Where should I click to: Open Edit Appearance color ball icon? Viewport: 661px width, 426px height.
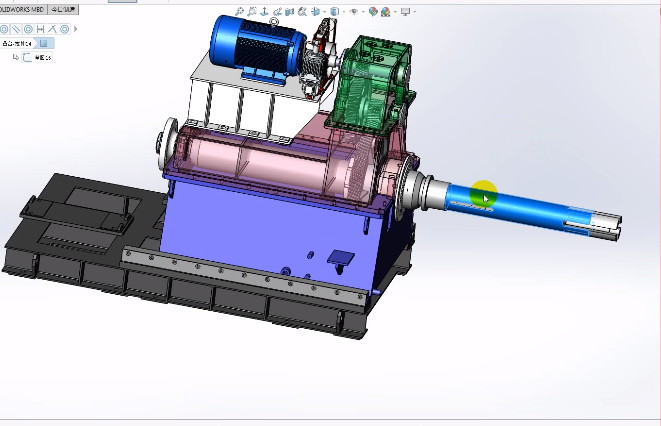[373, 12]
